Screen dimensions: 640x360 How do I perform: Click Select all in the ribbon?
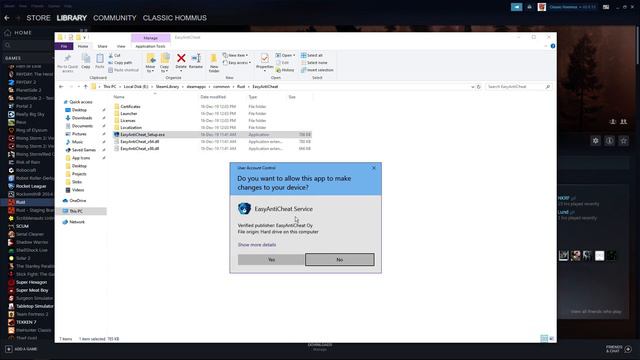[312, 55]
